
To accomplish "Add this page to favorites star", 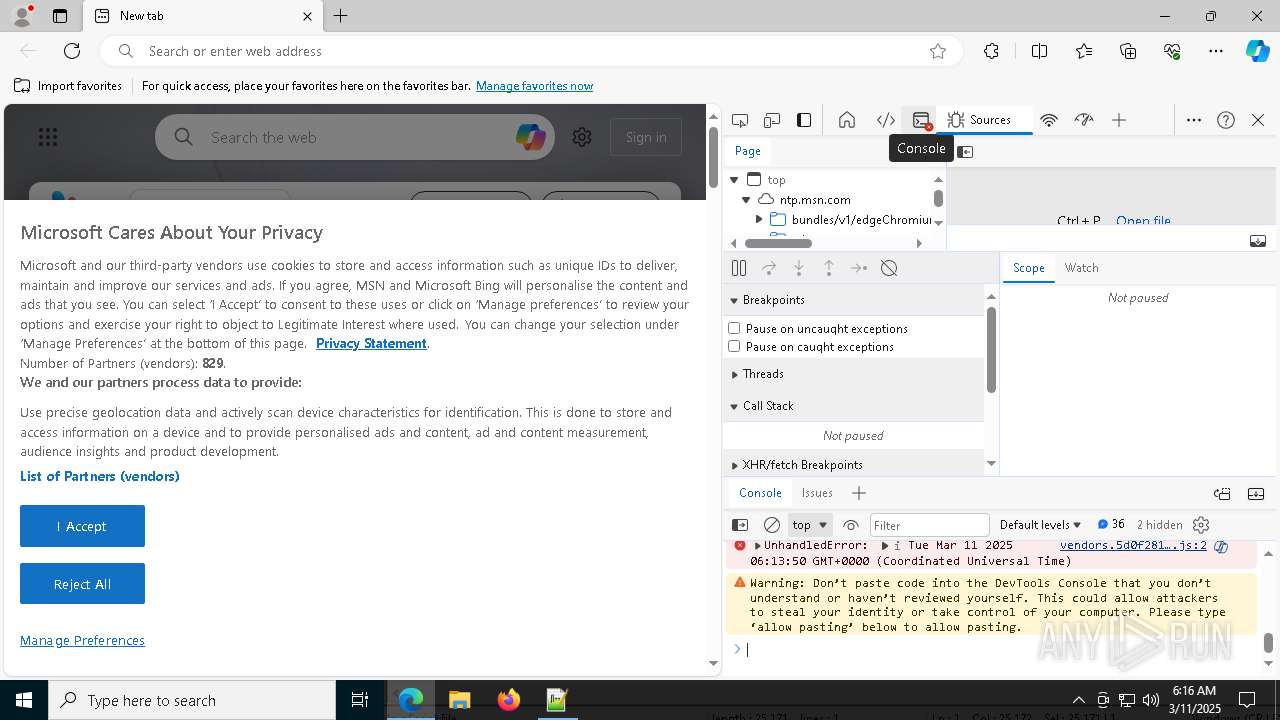I will 938,51.
